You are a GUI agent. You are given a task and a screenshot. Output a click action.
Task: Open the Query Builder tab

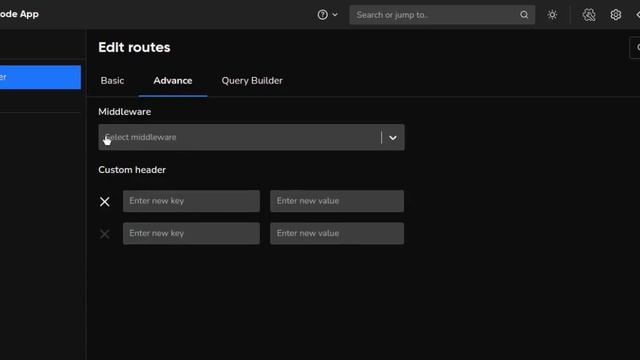[x=252, y=81]
